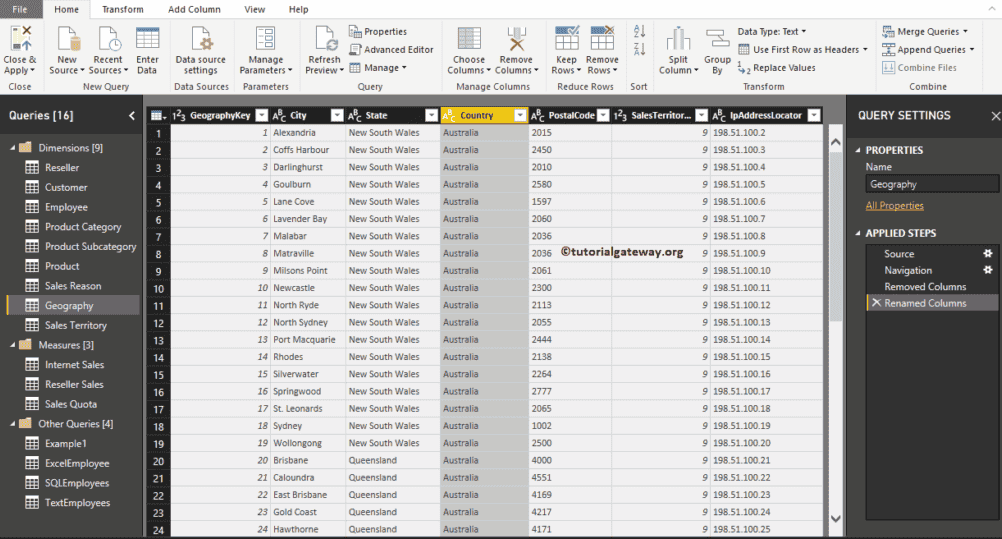Click the Keep Rows icon

click(x=567, y=38)
